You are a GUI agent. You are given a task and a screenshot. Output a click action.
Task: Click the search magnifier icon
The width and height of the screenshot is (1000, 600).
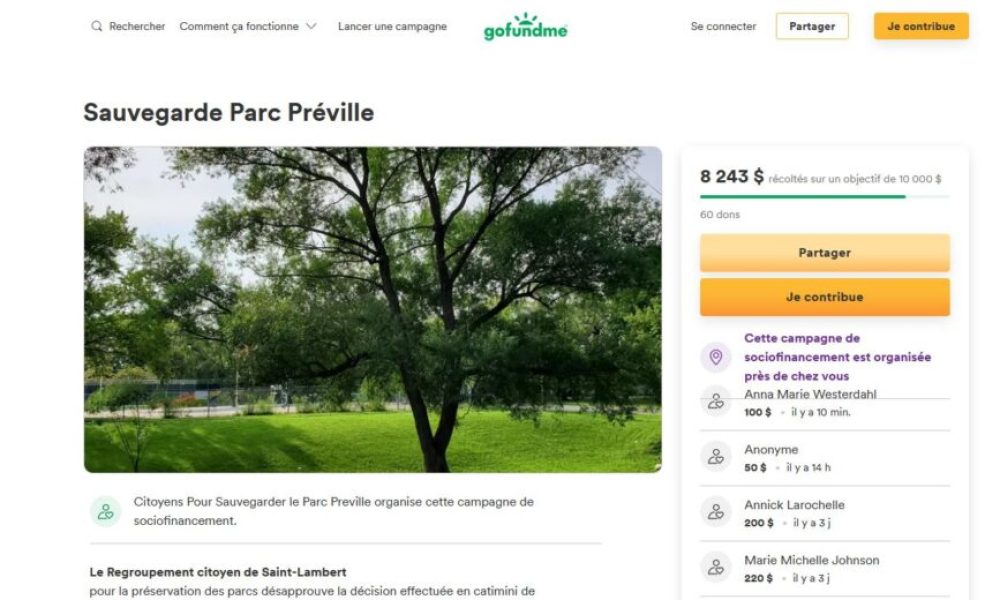coord(96,26)
